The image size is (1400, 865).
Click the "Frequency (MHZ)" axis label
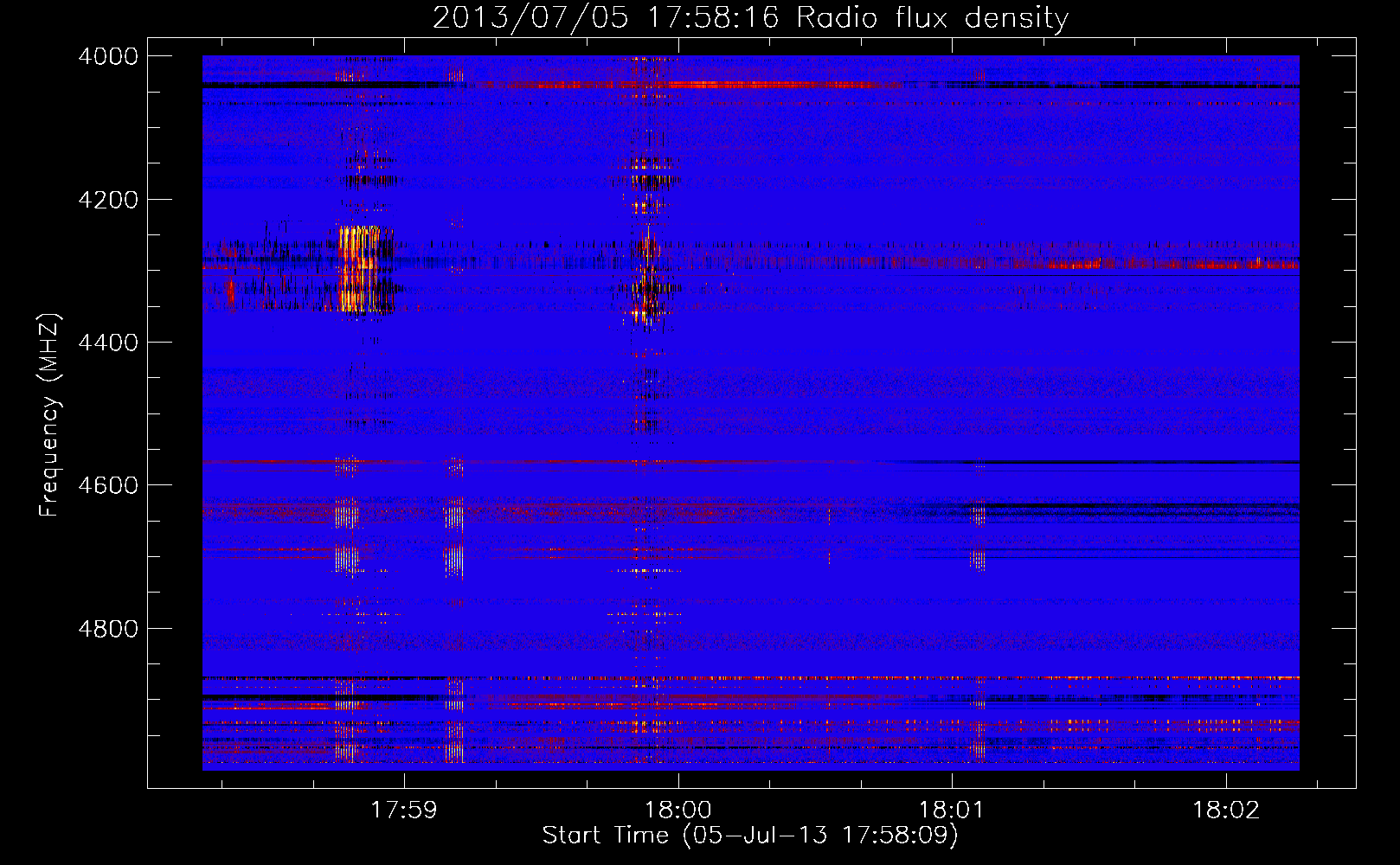pos(49,415)
